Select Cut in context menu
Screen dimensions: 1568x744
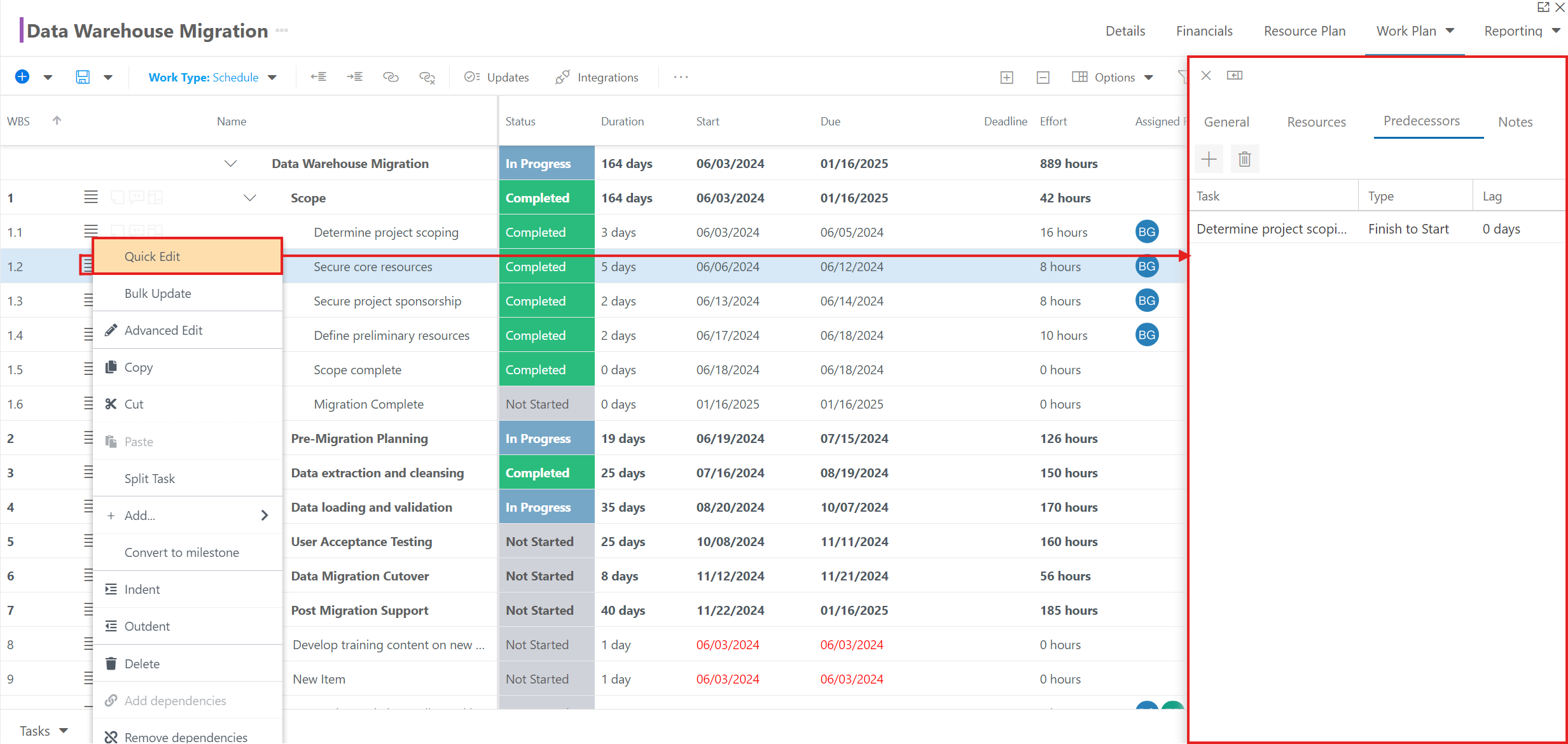[188, 404]
